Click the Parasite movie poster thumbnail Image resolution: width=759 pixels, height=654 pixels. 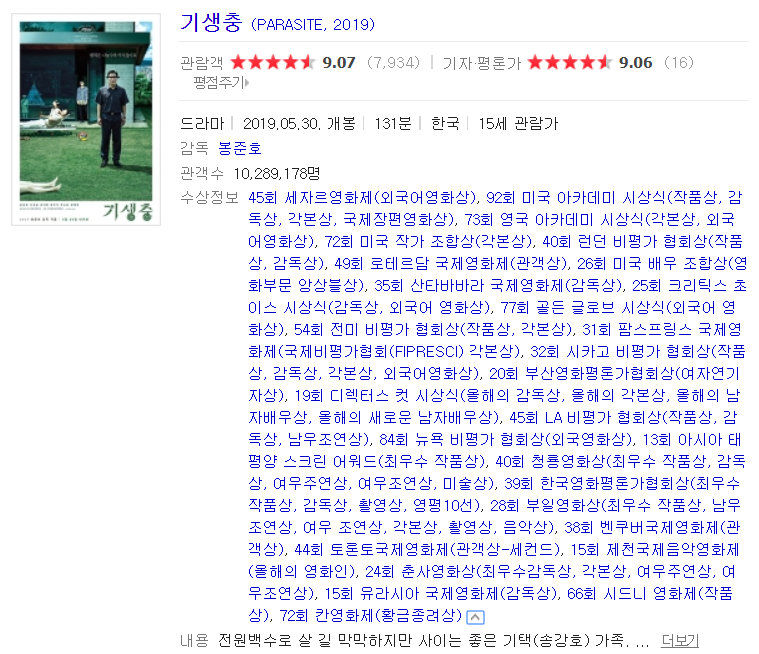point(86,120)
